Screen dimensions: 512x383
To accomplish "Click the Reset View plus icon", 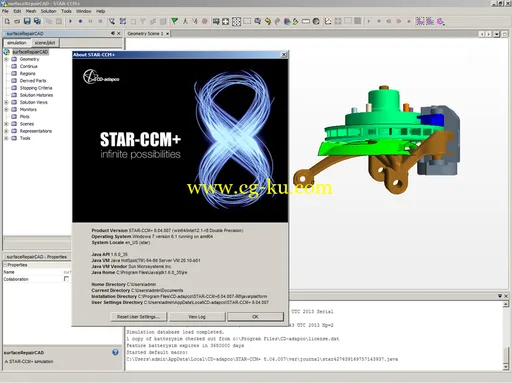I will pos(226,22).
